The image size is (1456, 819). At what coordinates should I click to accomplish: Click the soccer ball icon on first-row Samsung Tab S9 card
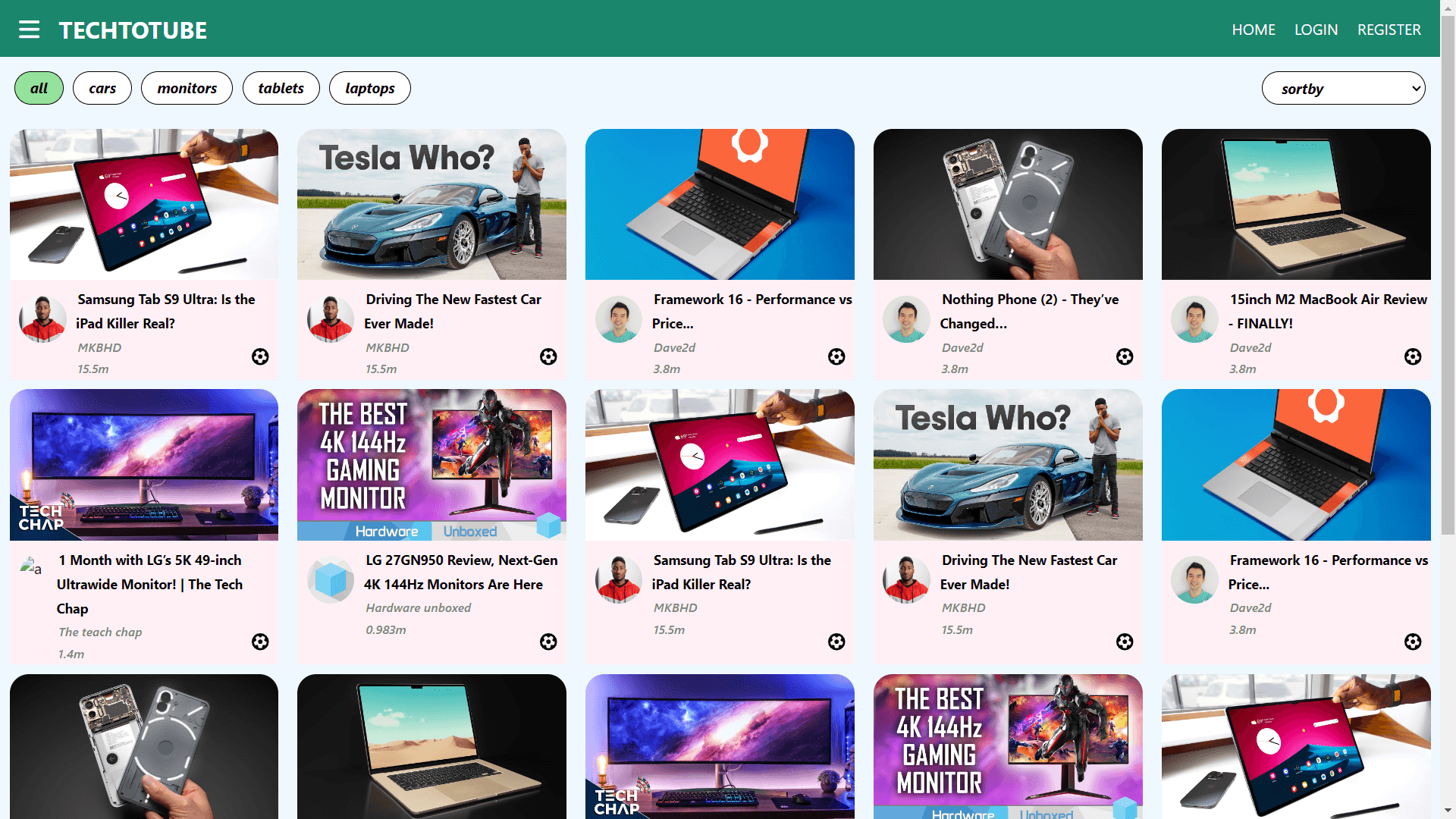click(260, 356)
